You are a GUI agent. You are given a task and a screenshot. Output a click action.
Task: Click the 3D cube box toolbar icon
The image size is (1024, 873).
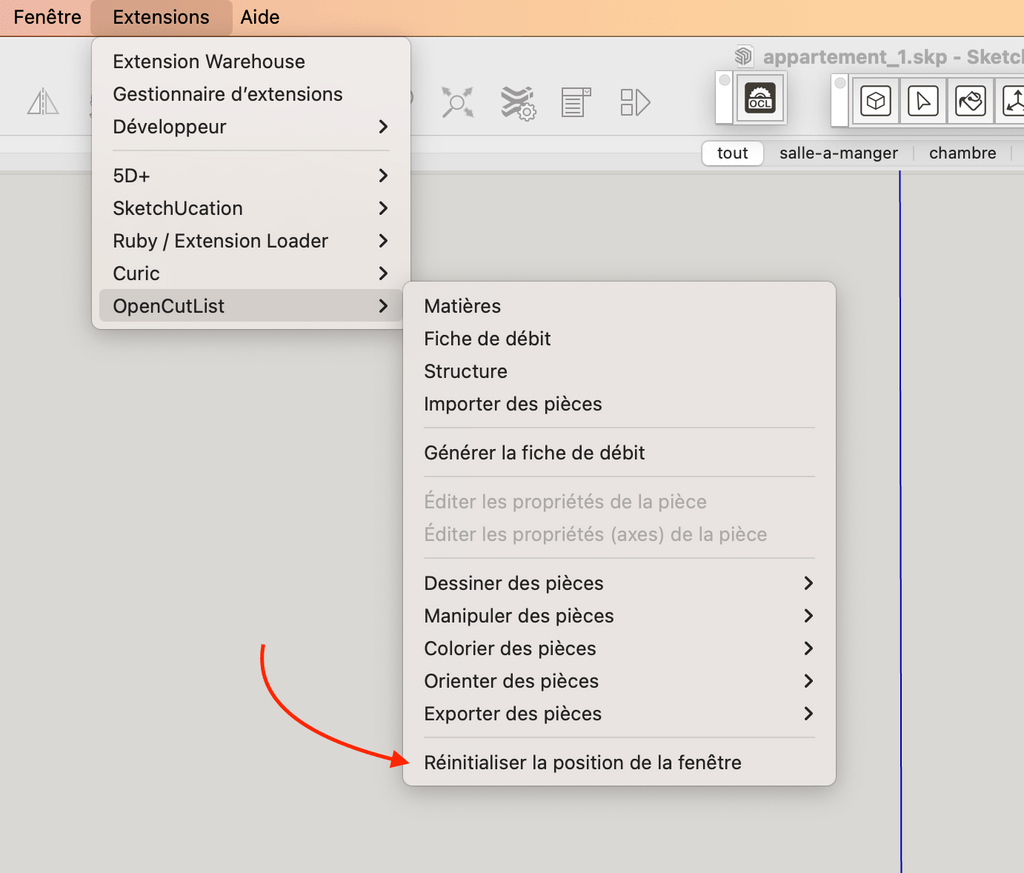click(876, 101)
